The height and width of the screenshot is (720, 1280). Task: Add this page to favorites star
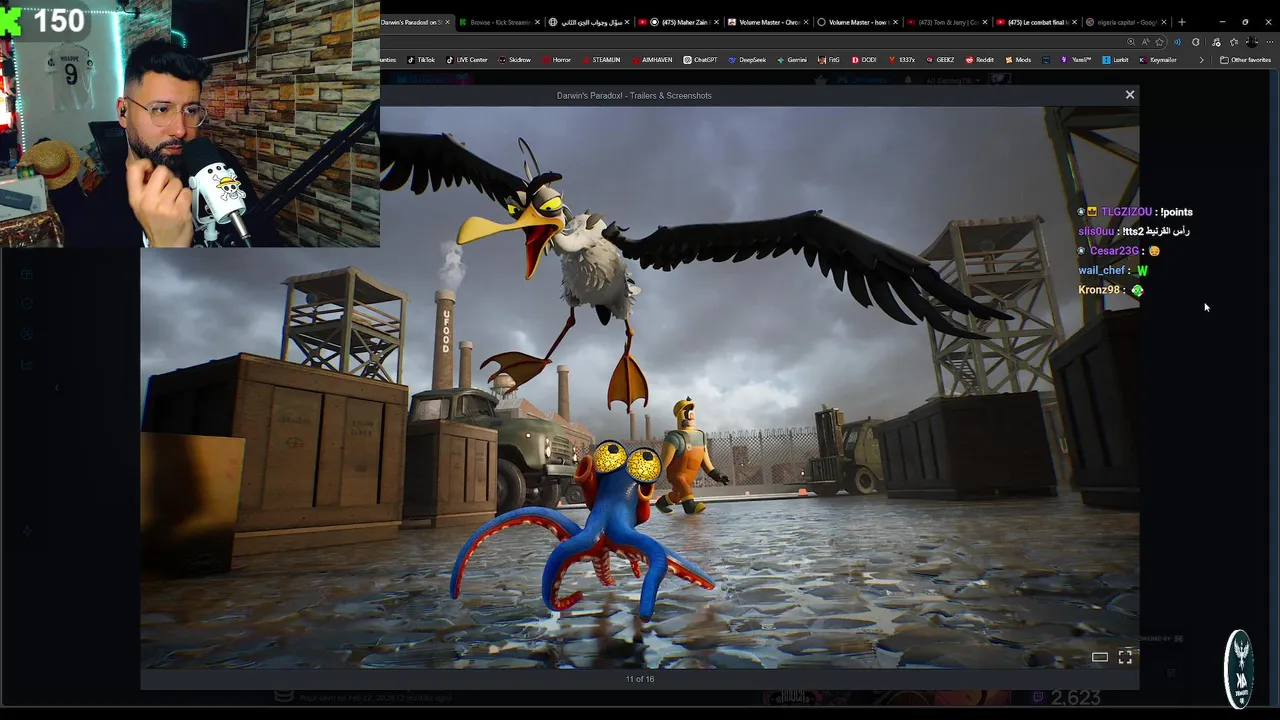[1159, 42]
